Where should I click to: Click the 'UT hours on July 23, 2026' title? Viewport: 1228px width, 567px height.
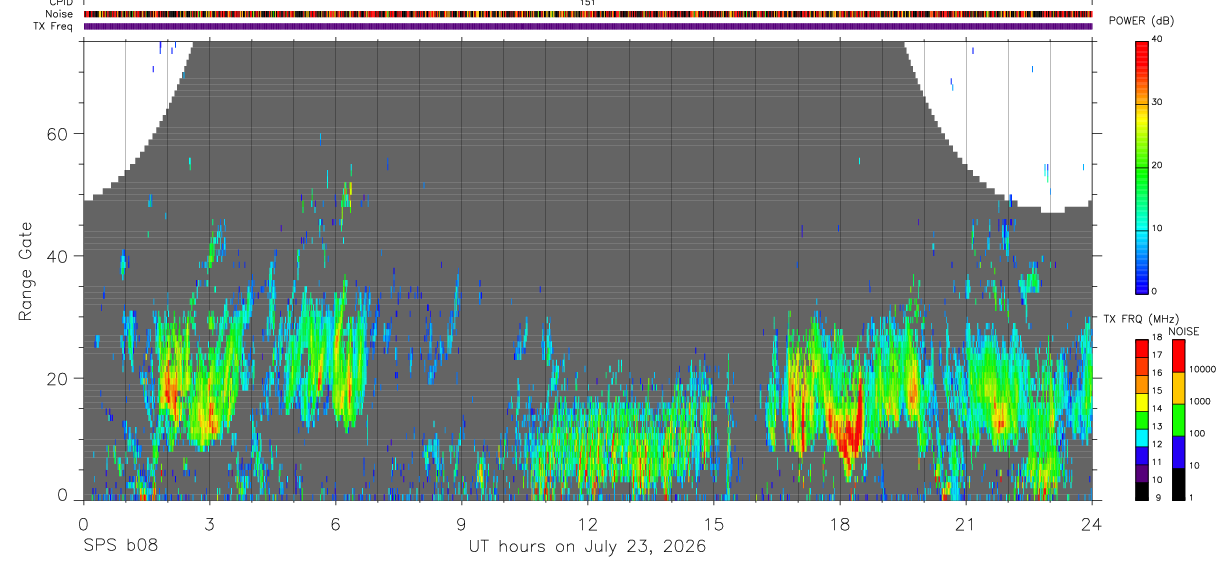[588, 547]
